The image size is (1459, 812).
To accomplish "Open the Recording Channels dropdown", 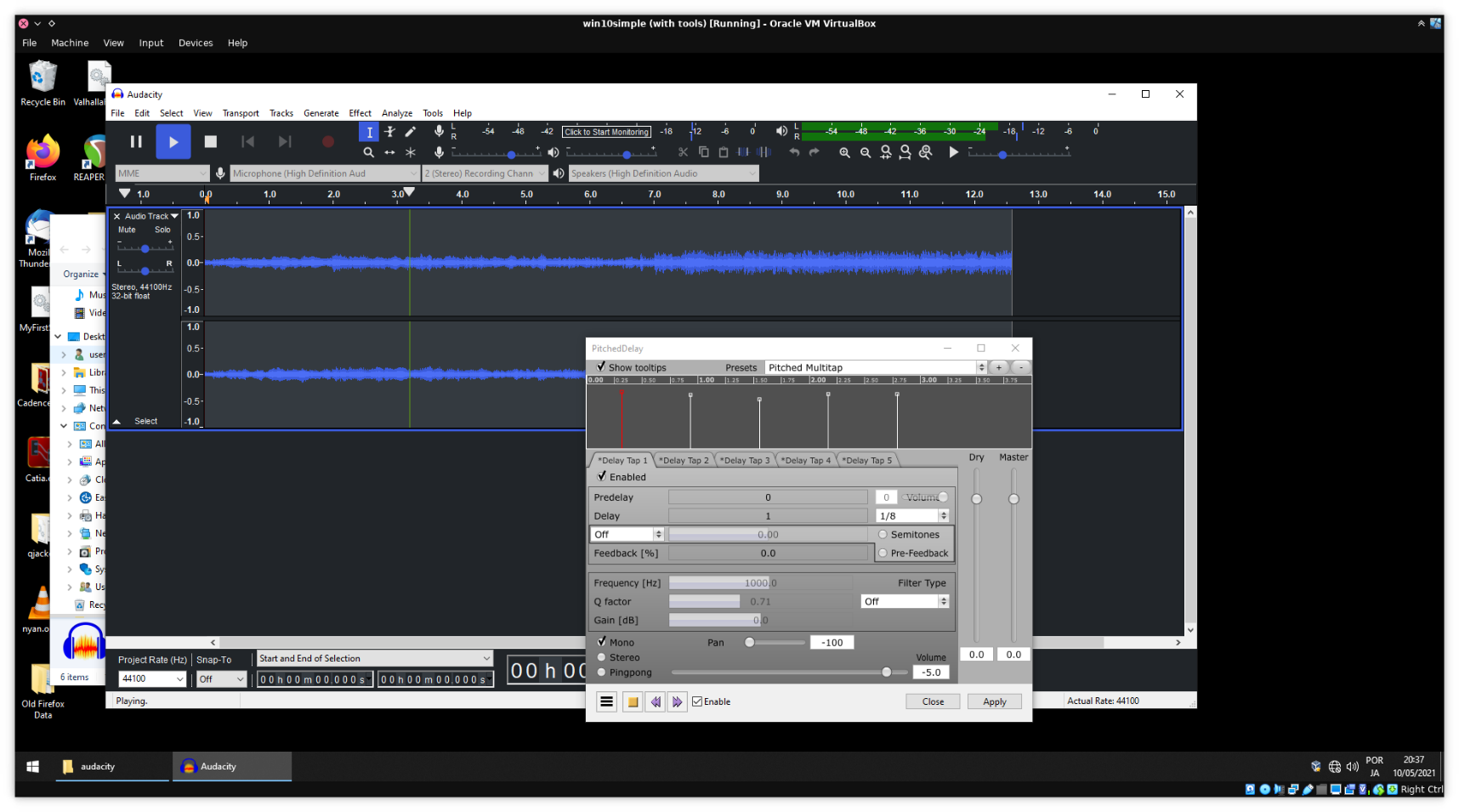I will pyautogui.click(x=485, y=173).
